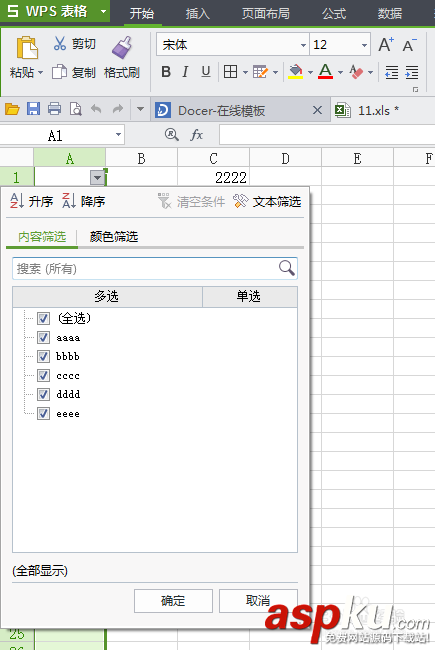Toggle the (全选) select all checkbox
Viewport: 435px width, 650px height.
44,318
